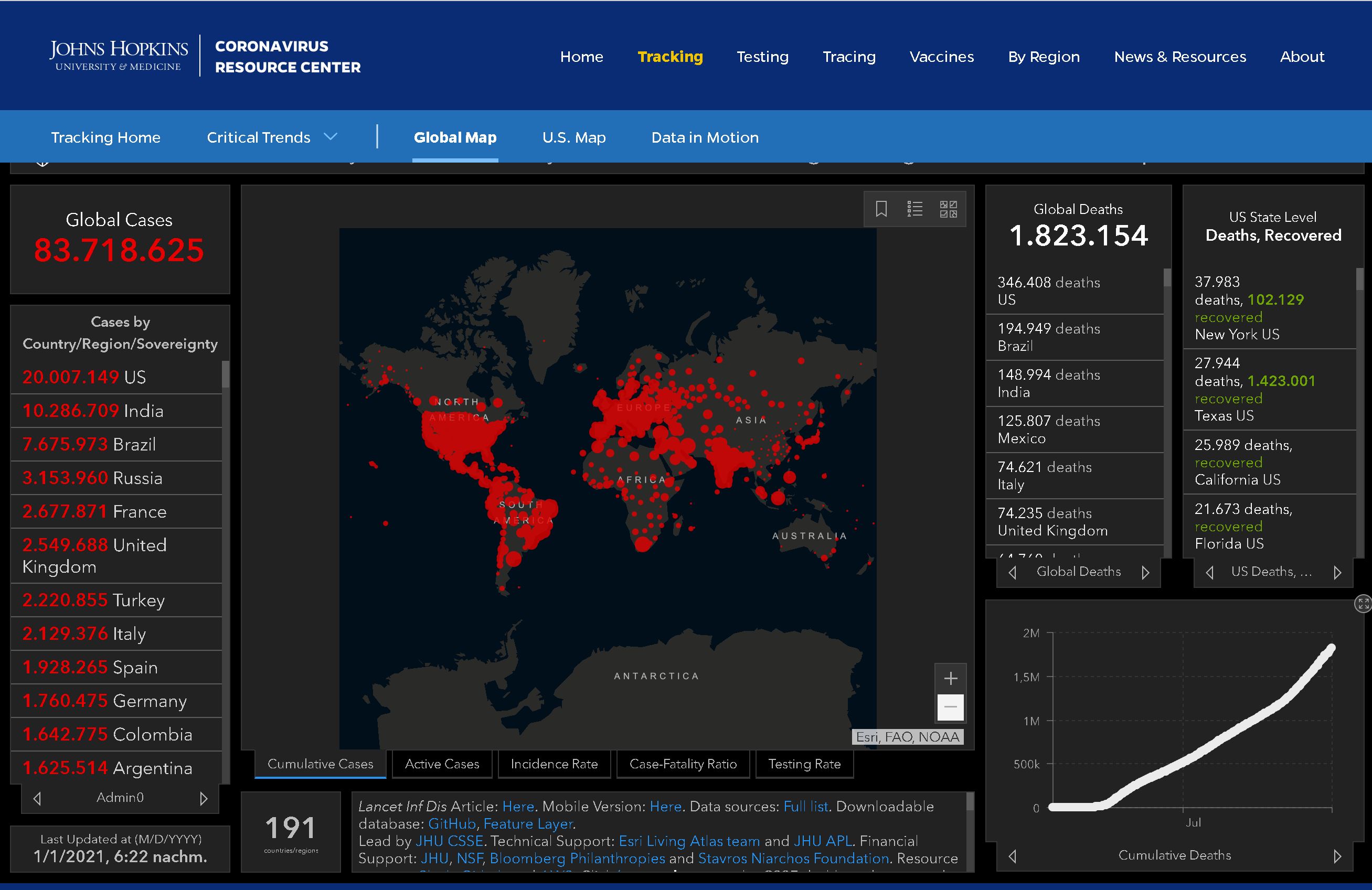Open the Lancet article Here link
This screenshot has width=1372, height=890.
pyautogui.click(x=518, y=807)
